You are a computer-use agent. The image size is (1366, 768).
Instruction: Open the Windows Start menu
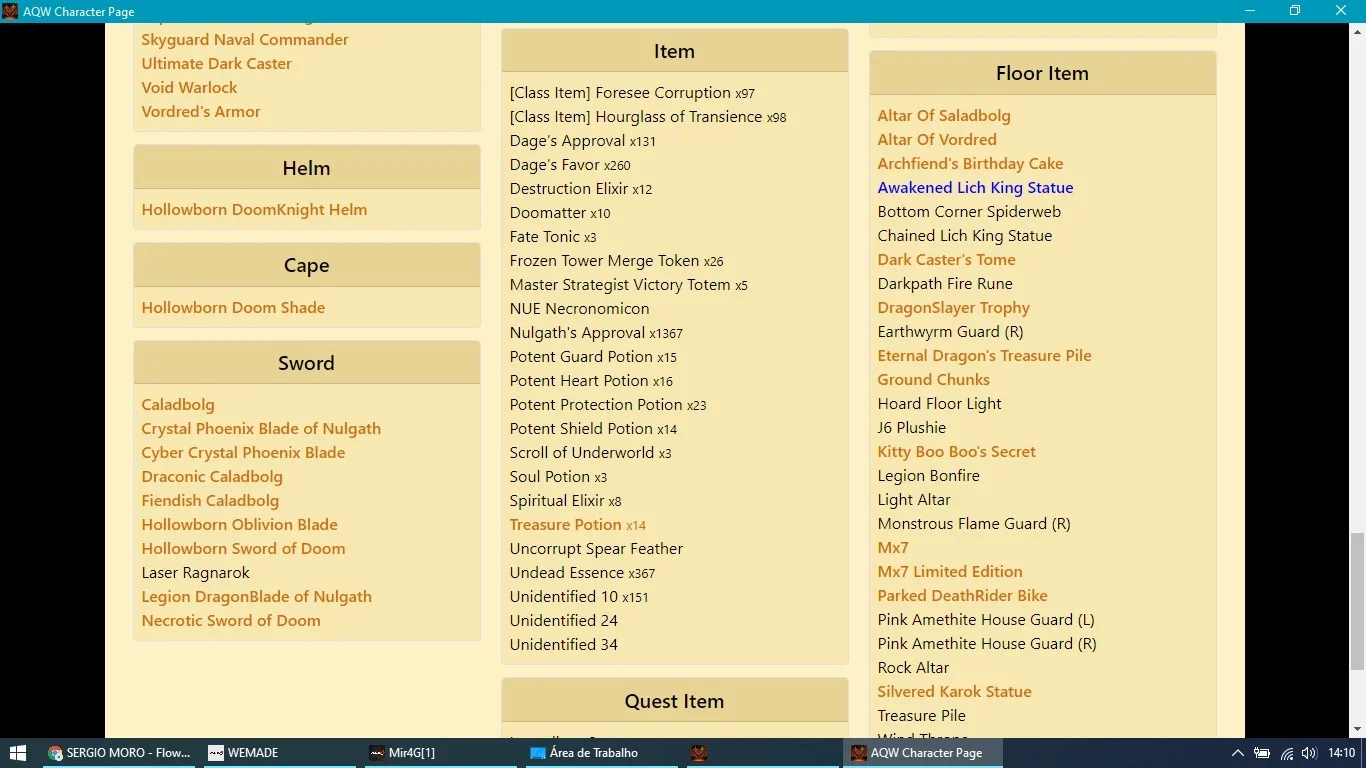click(x=17, y=753)
